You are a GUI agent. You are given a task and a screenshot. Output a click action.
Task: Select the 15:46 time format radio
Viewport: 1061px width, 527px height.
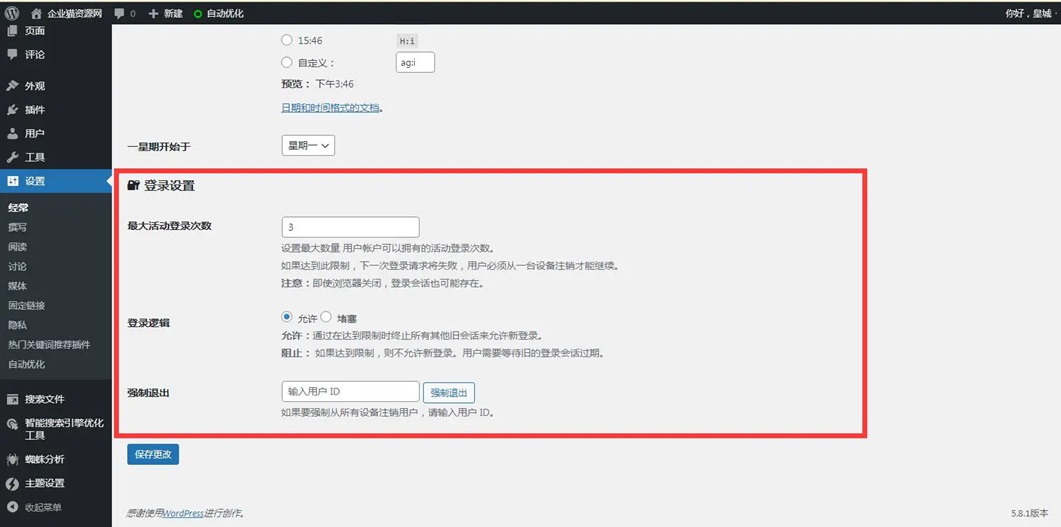[x=286, y=41]
